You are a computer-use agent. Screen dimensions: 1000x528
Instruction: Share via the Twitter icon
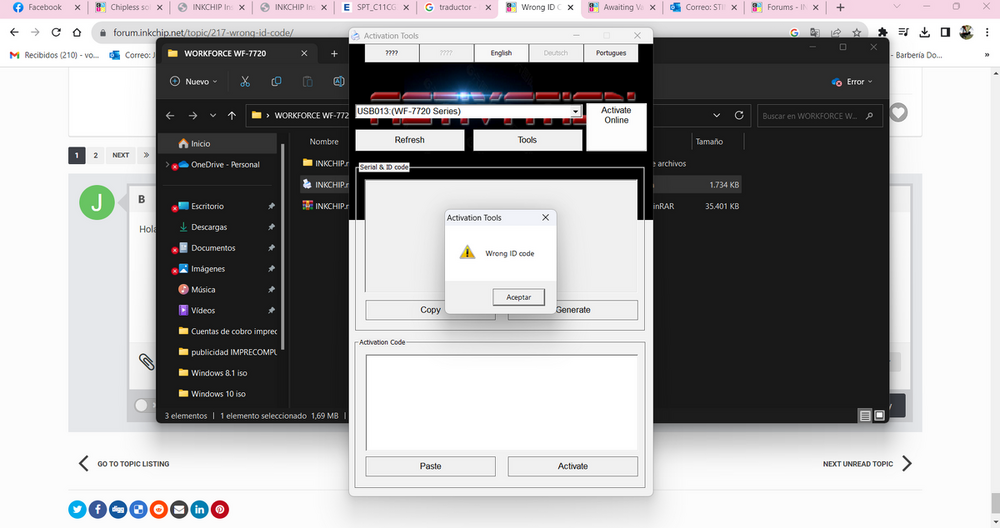tap(77, 510)
